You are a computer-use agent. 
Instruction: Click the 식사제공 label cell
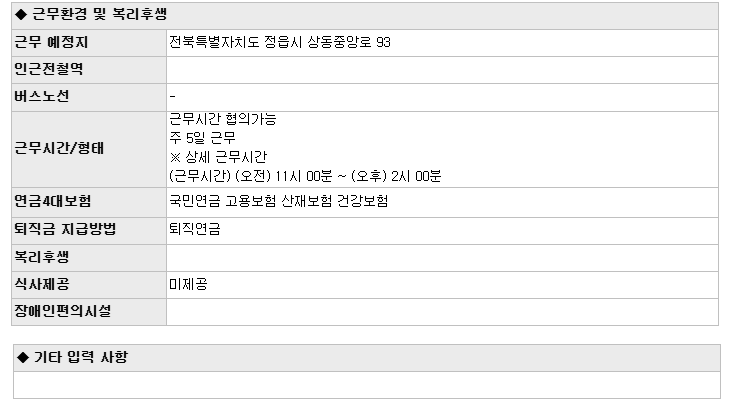[89, 285]
